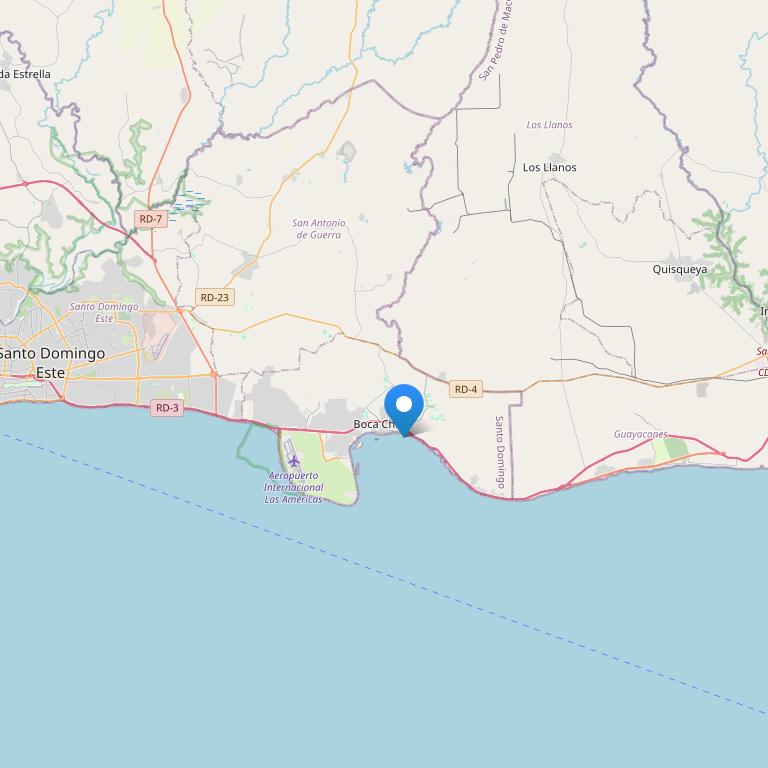Click the purple Santo Domingo Este district label
The height and width of the screenshot is (768, 768).
pyautogui.click(x=104, y=312)
